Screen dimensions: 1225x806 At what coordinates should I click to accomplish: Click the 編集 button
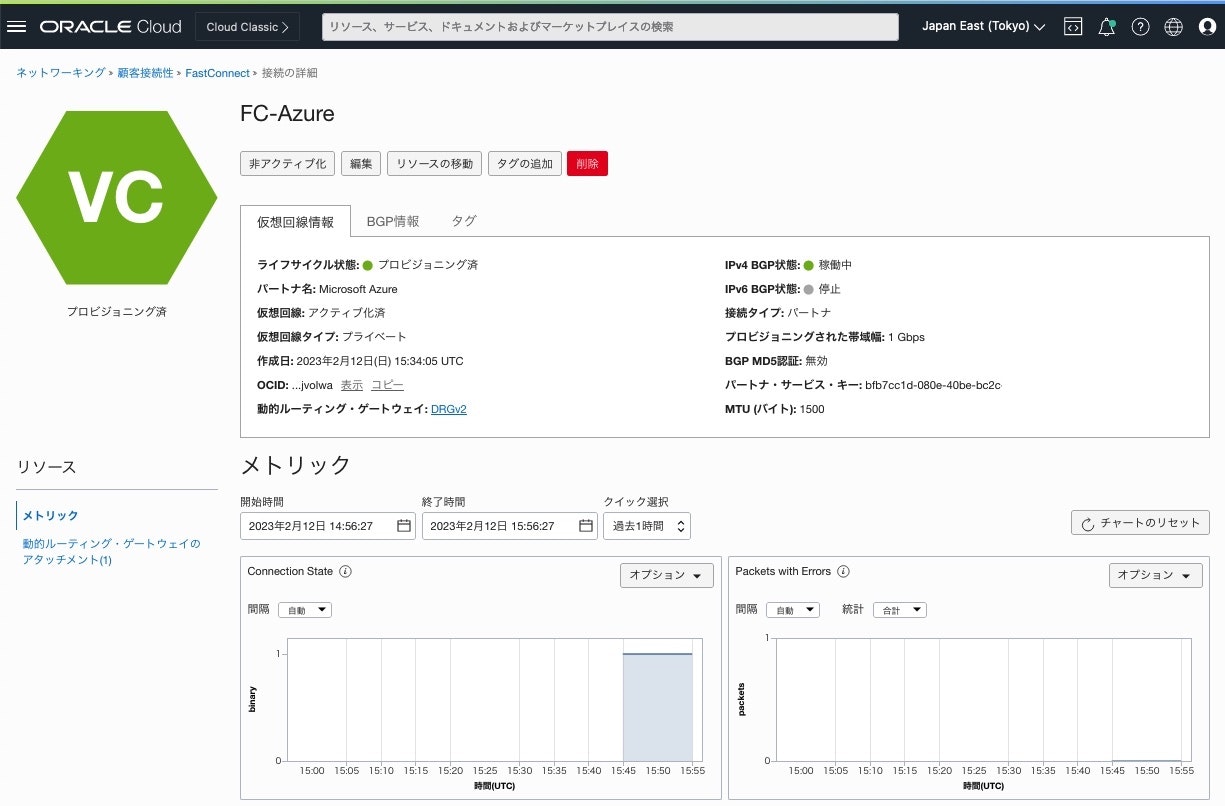pos(361,164)
